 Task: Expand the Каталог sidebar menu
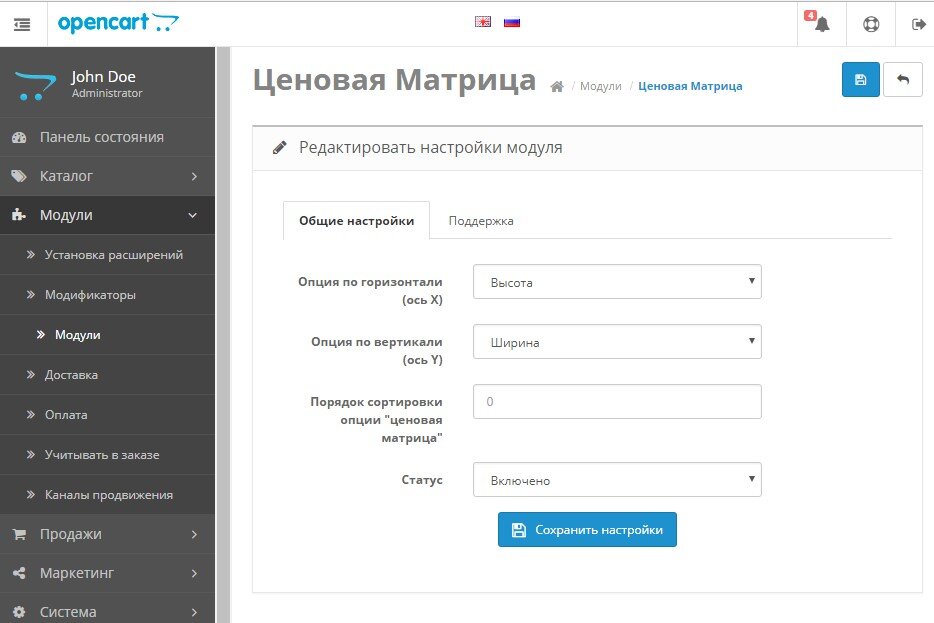(x=107, y=176)
